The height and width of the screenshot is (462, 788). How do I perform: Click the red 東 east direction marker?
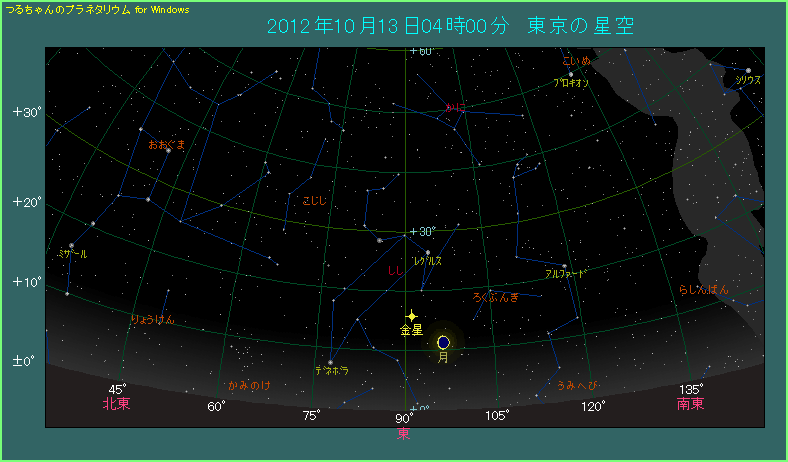coord(403,433)
